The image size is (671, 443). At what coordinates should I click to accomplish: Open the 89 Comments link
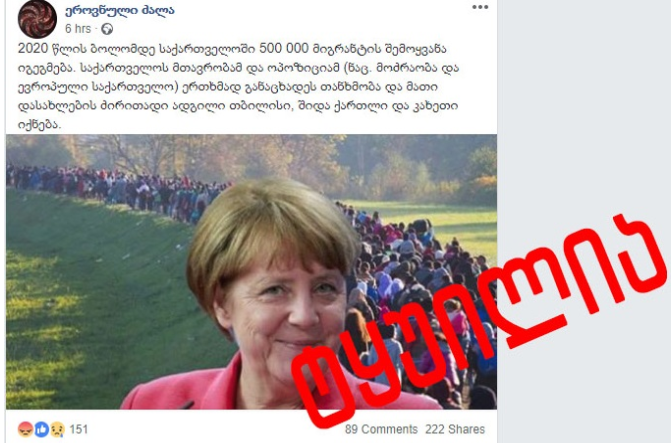381,429
